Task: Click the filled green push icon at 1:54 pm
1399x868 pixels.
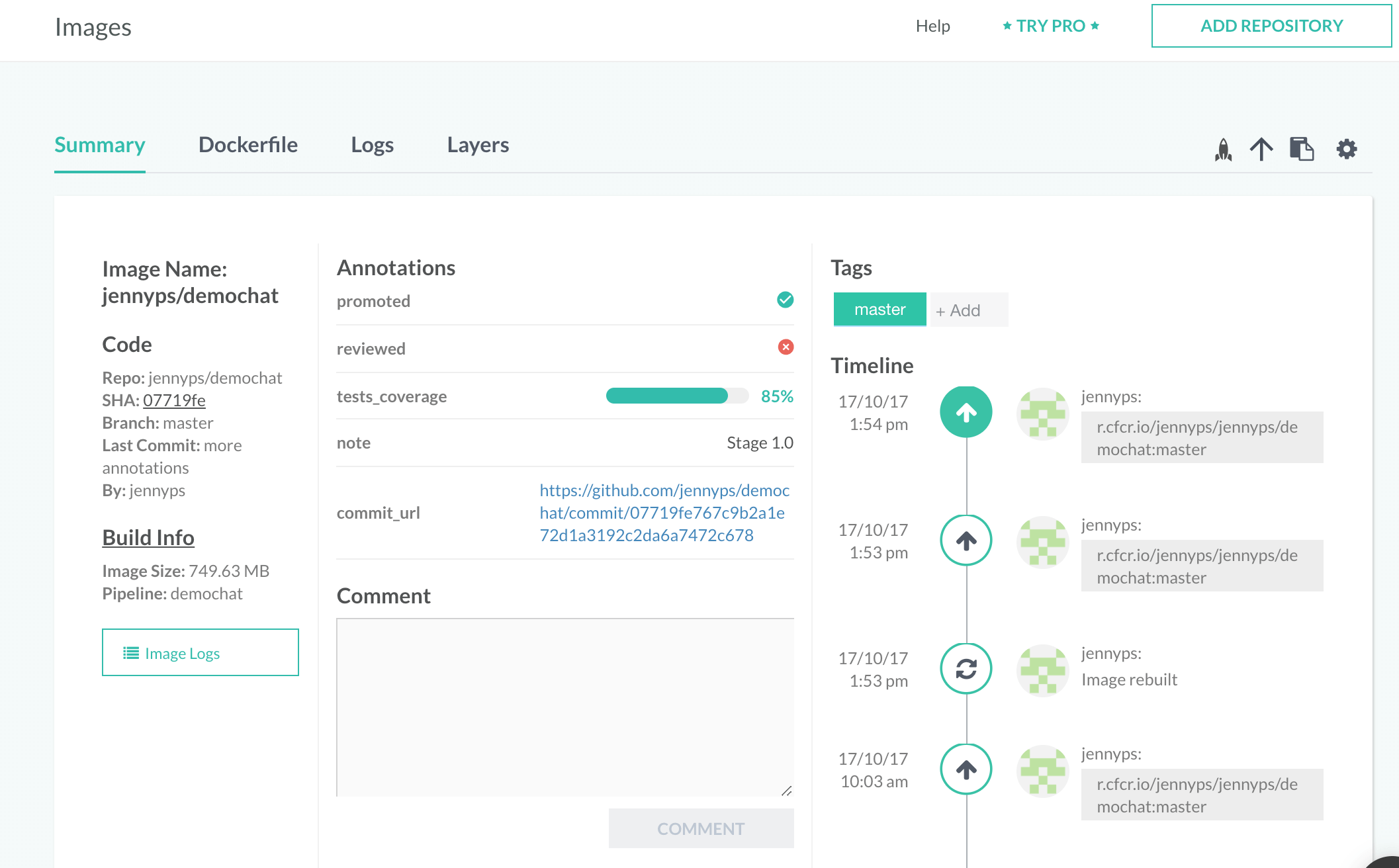Action: 966,412
